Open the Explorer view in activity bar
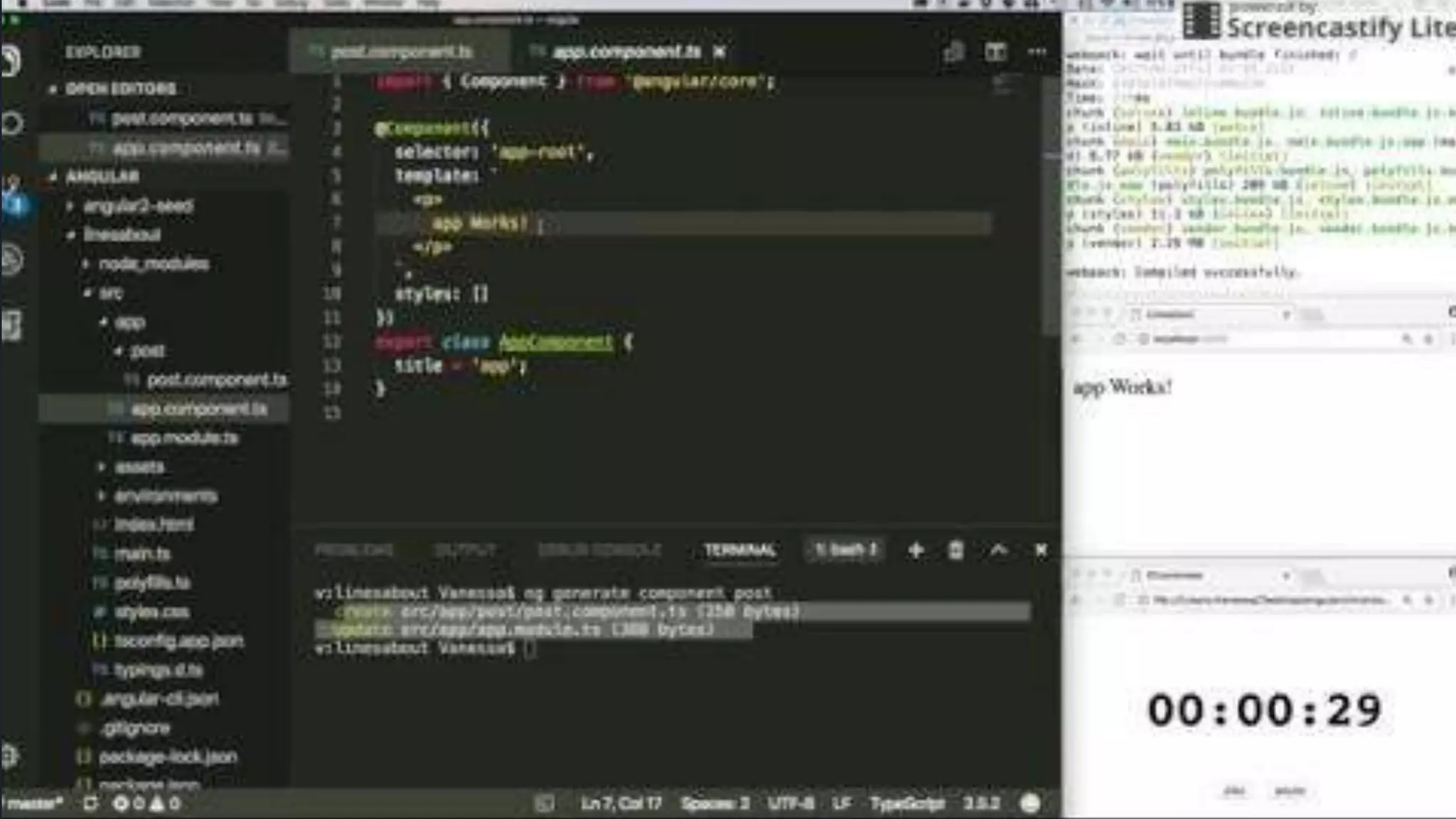The height and width of the screenshot is (819, 1456). click(x=11, y=61)
